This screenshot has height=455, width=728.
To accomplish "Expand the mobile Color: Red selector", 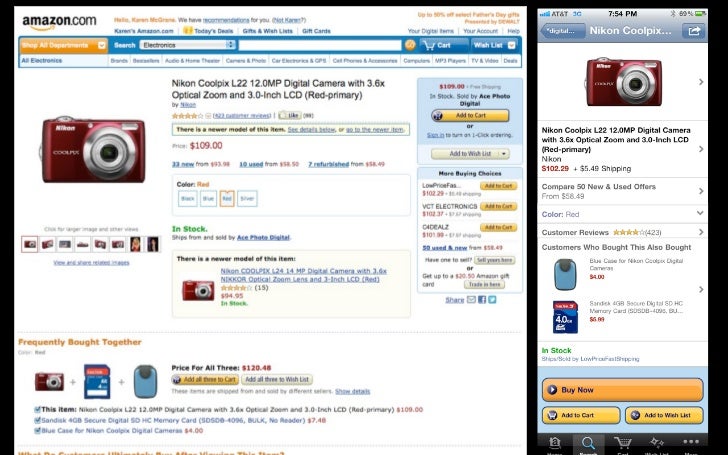I will pyautogui.click(x=622, y=214).
